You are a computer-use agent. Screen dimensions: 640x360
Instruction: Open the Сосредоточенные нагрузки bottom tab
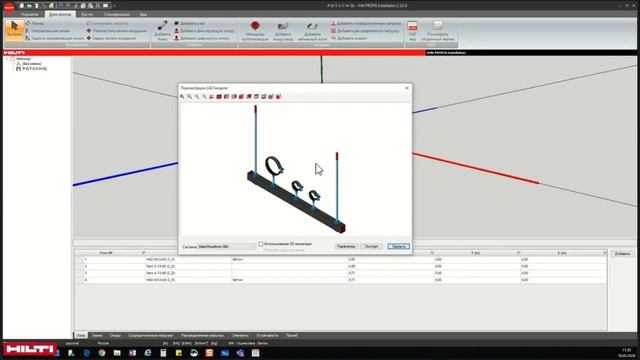pyautogui.click(x=150, y=336)
